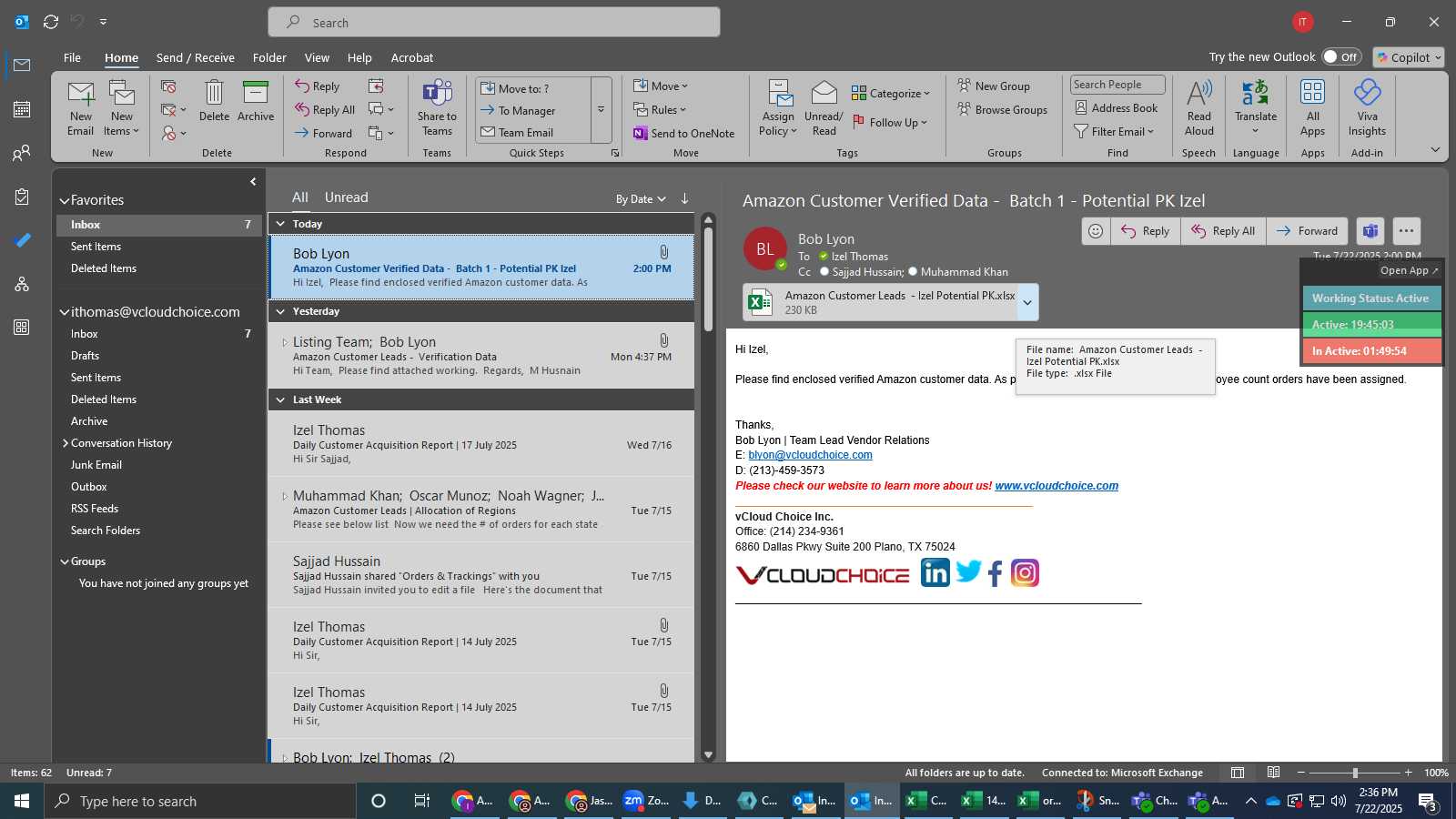
Task: Open blyon@vcloudchoice.com email link
Action: tap(810, 455)
